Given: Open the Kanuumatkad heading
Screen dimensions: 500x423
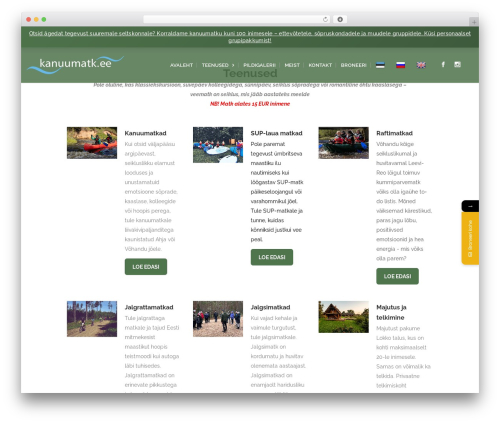Looking at the screenshot, I should pos(145,133).
